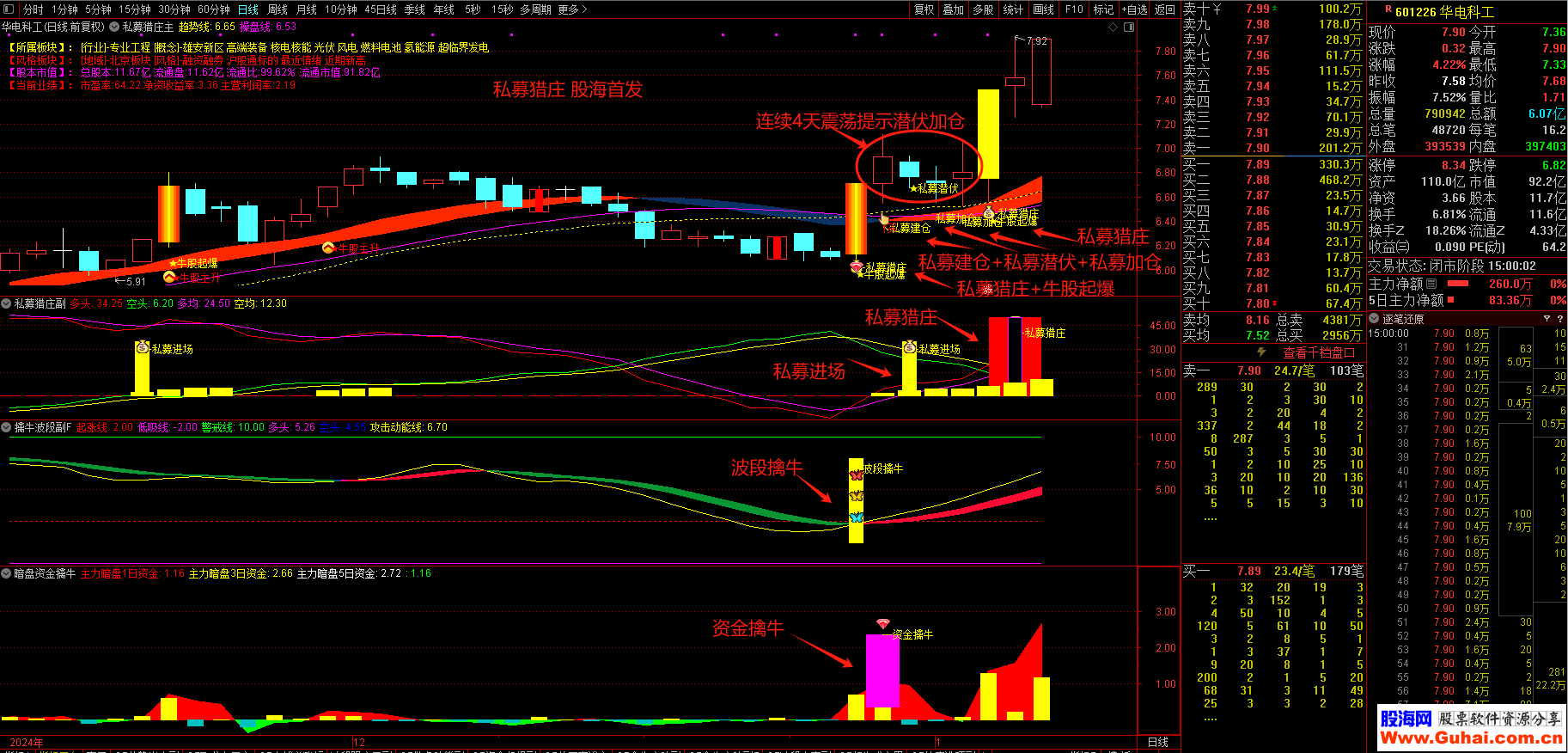This screenshot has height=753, width=1568.
Task: Click the question mark help icon in 逐笔还原
Action: click(x=1559, y=319)
